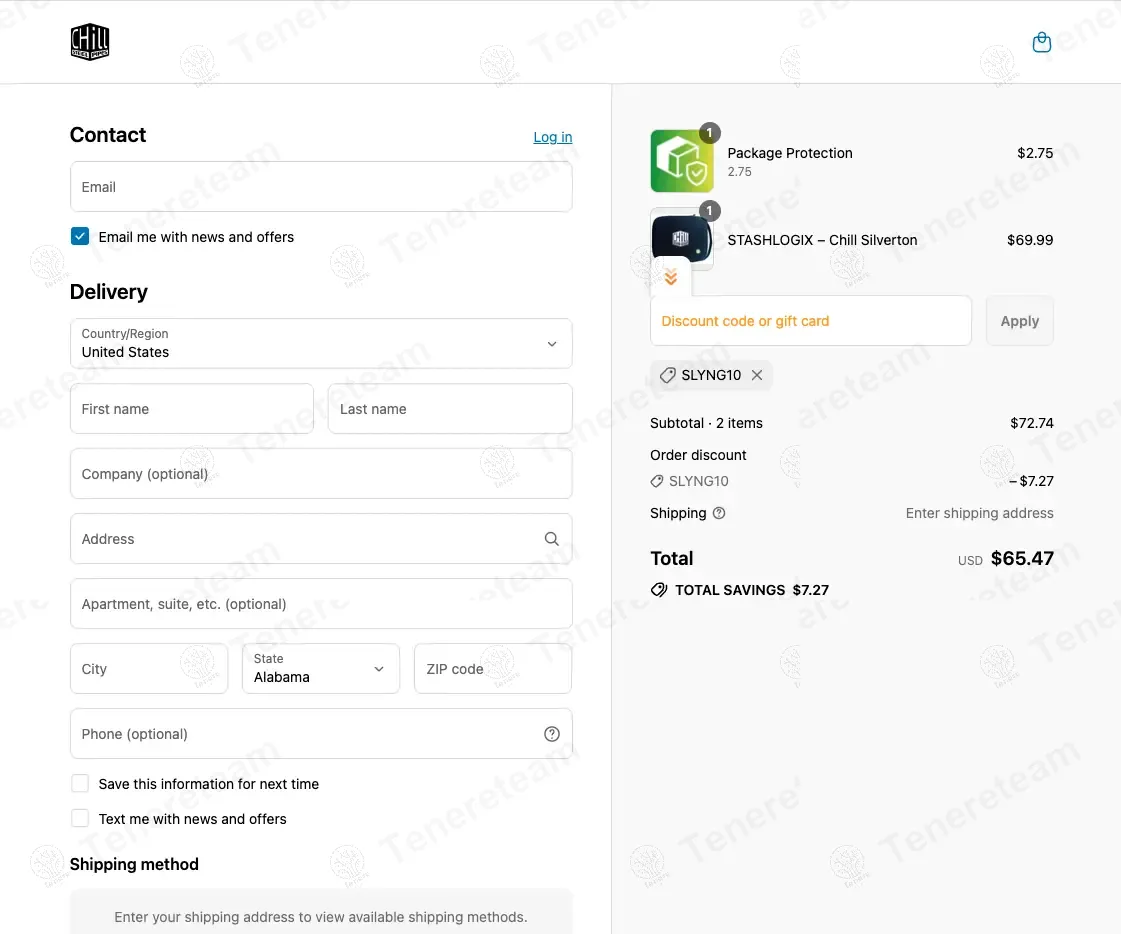Open the shopping bag cart icon
The image size is (1121, 934).
pyautogui.click(x=1042, y=42)
